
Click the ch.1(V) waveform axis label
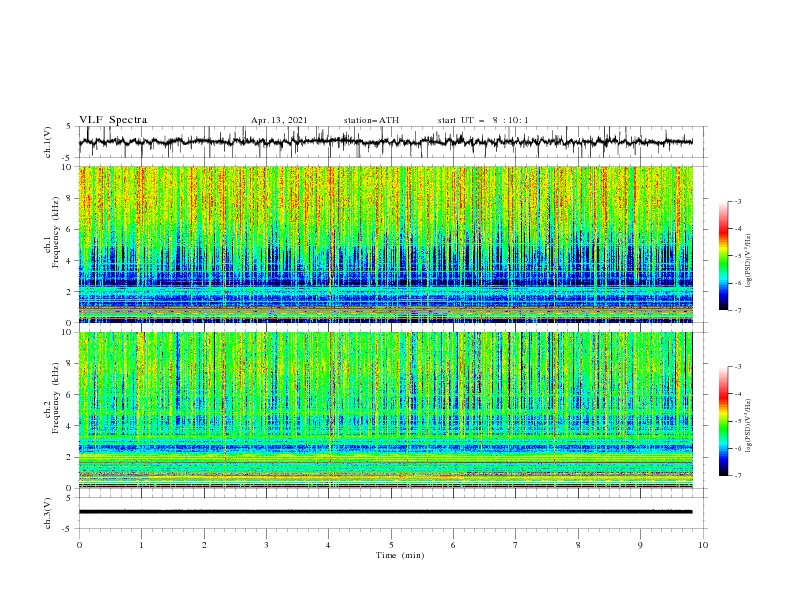pos(48,142)
